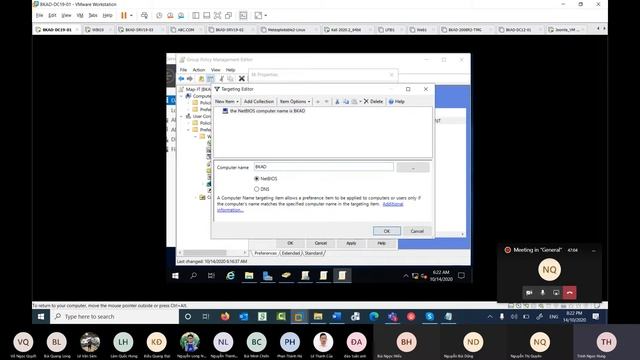Click the Cut icon in Targeting Editor toolbar
Image resolution: width=640 pixels, height=360 pixels.
tap(337, 101)
